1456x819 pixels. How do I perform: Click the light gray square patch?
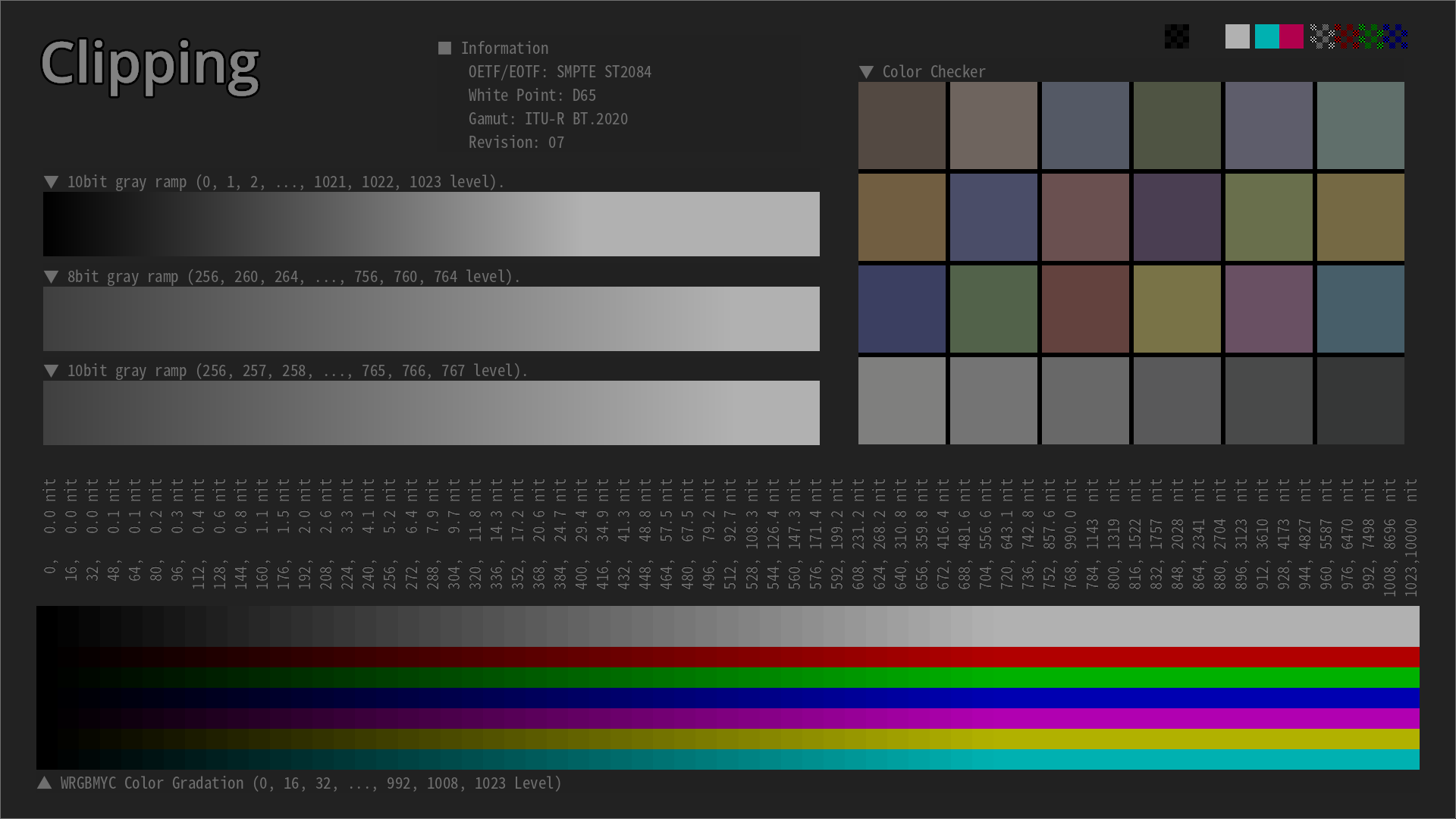(x=1237, y=36)
